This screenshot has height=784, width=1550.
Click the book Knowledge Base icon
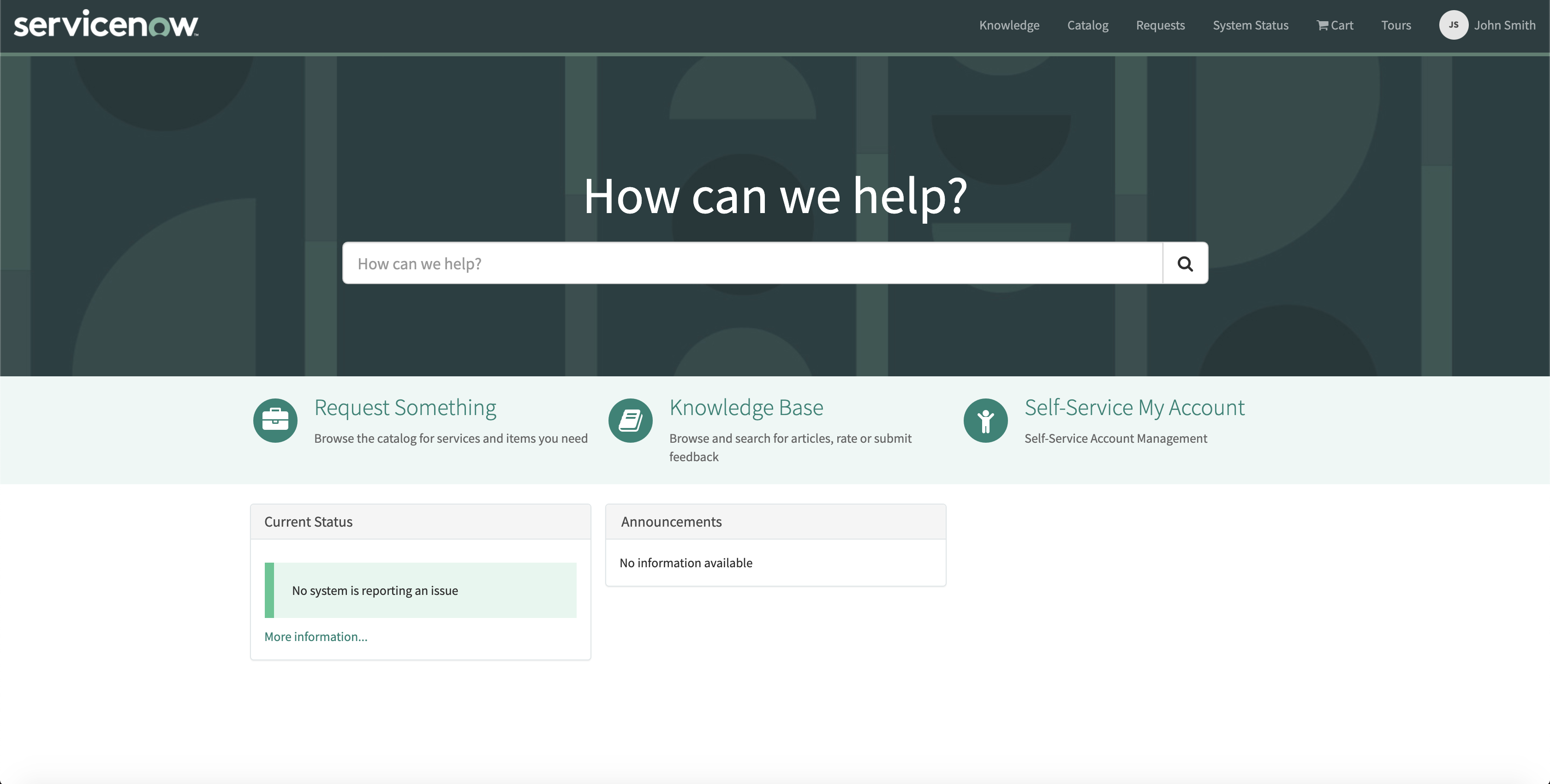[630, 421]
